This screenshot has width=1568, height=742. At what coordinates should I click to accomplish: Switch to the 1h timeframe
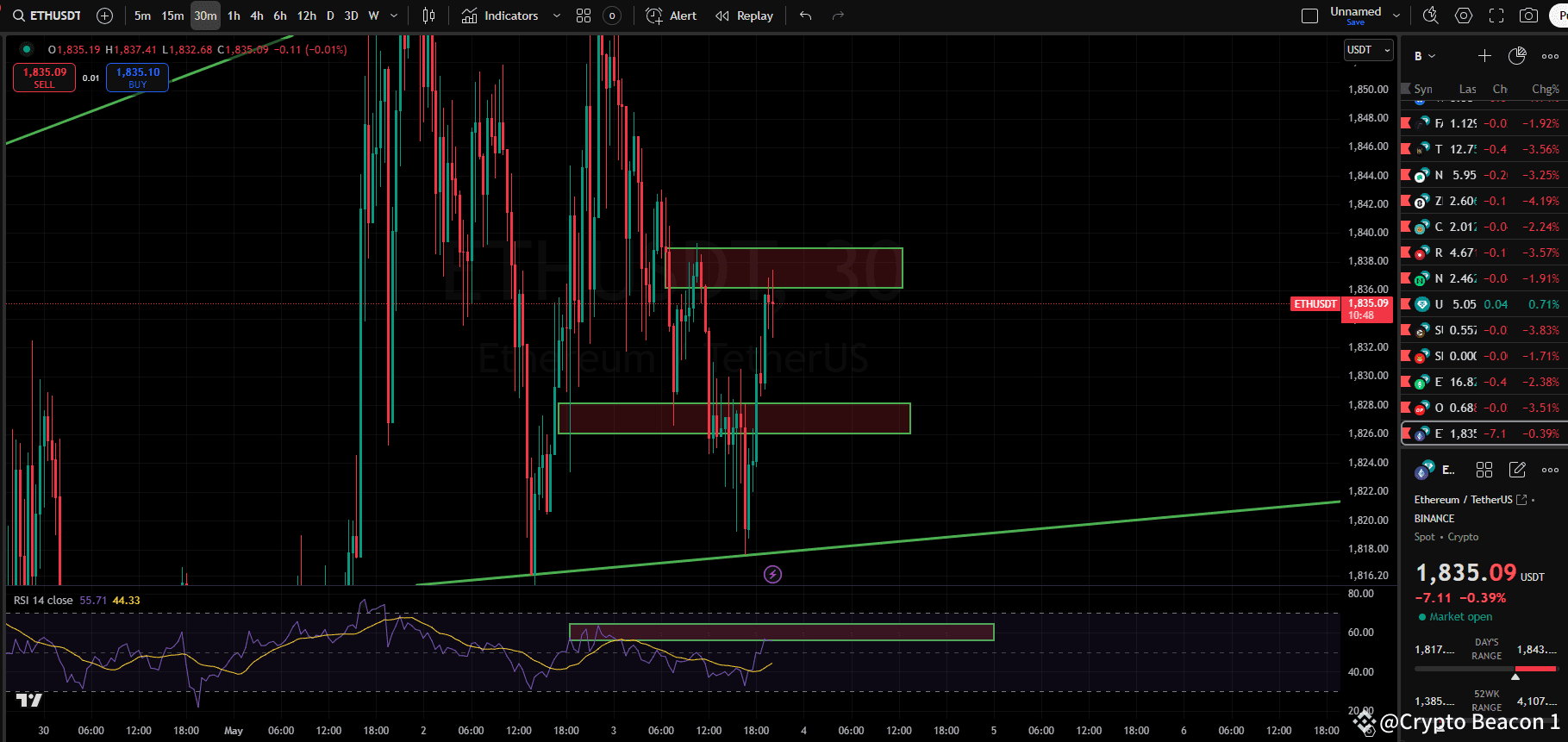pyautogui.click(x=234, y=16)
